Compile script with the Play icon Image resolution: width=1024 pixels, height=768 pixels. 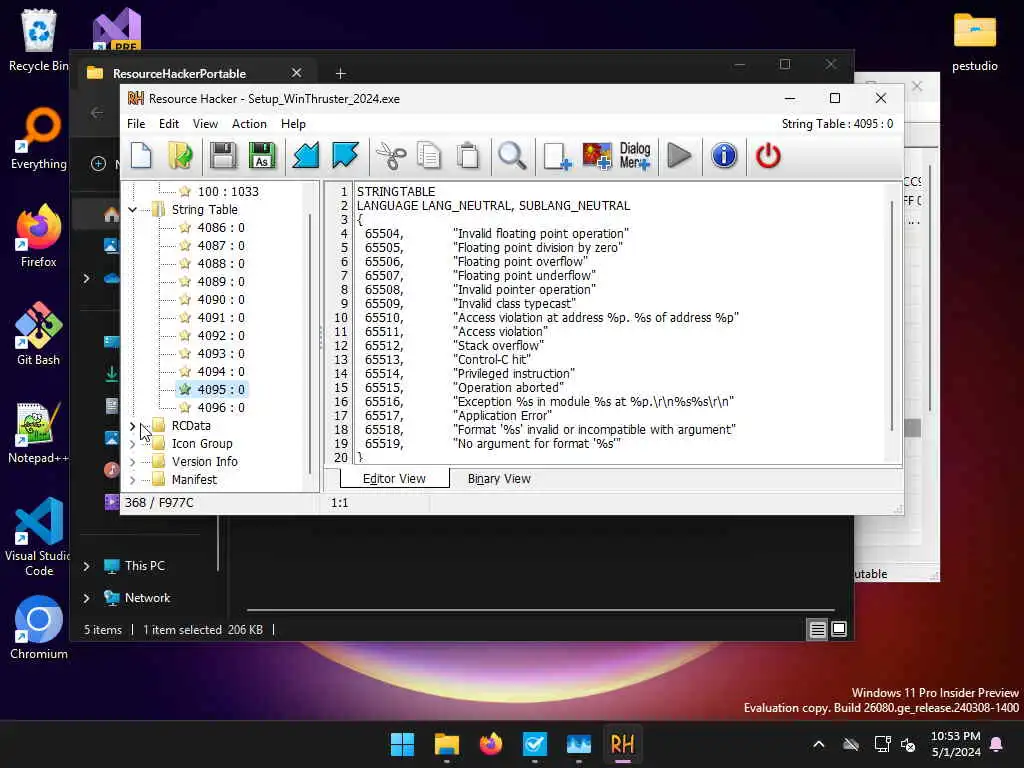tap(679, 156)
